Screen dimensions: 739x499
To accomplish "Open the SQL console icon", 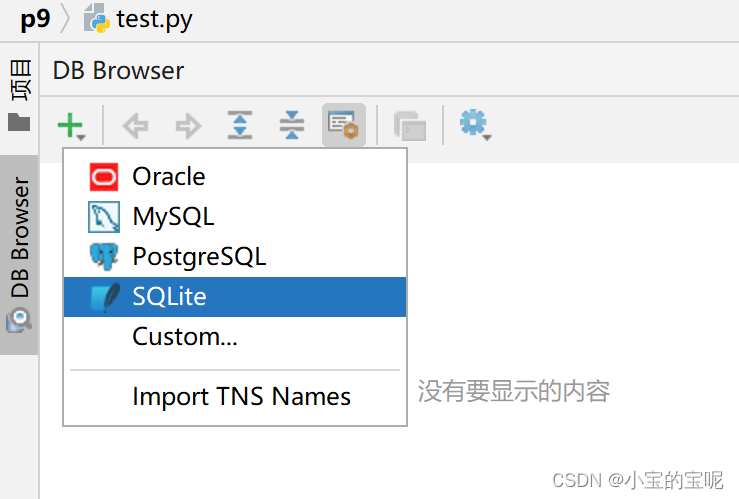I will click(410, 126).
